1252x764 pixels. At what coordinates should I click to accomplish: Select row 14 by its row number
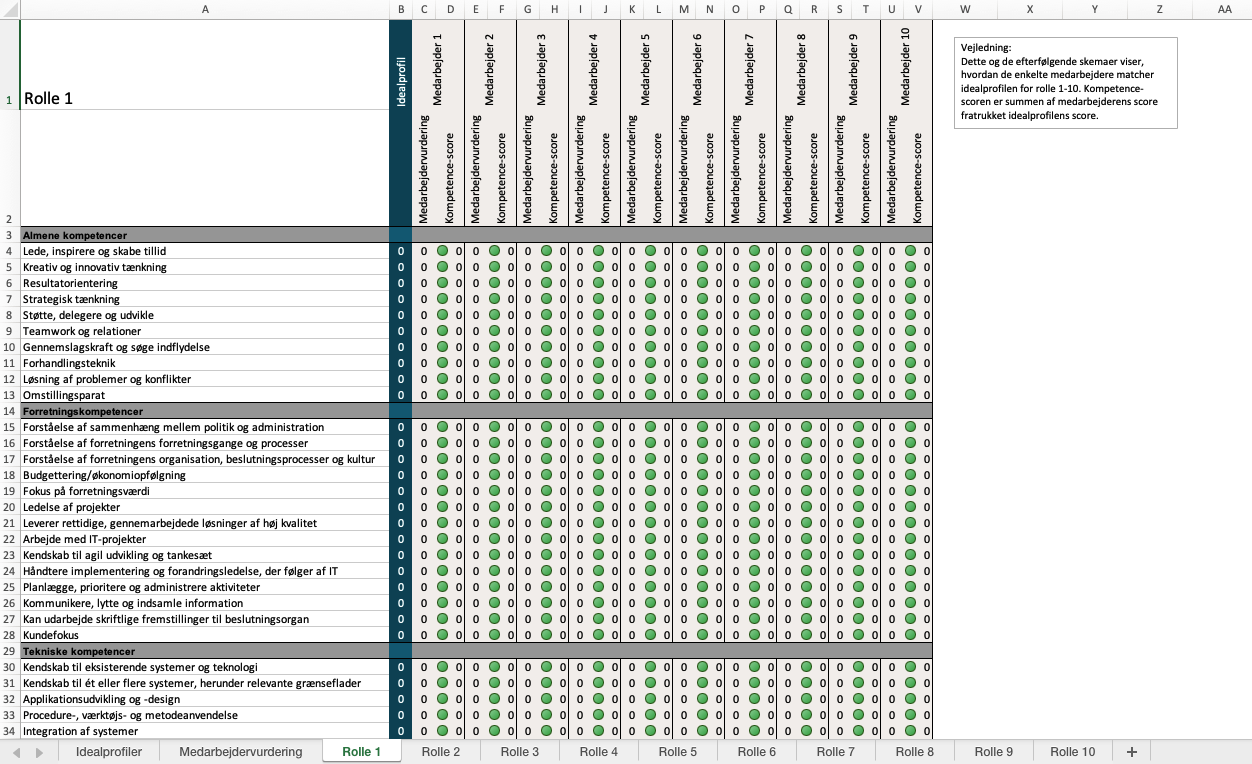pos(9,411)
